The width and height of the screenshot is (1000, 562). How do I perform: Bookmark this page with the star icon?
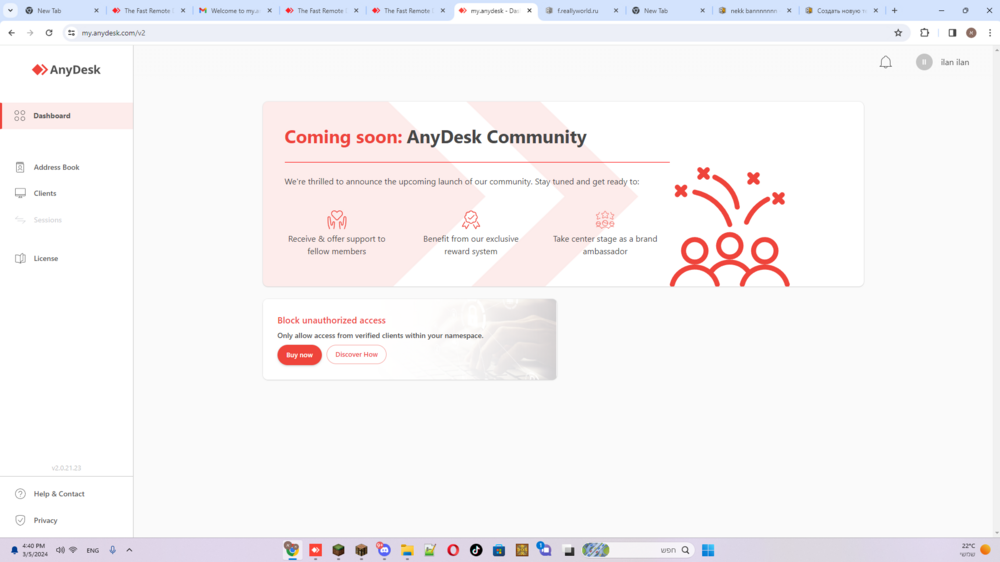point(898,33)
